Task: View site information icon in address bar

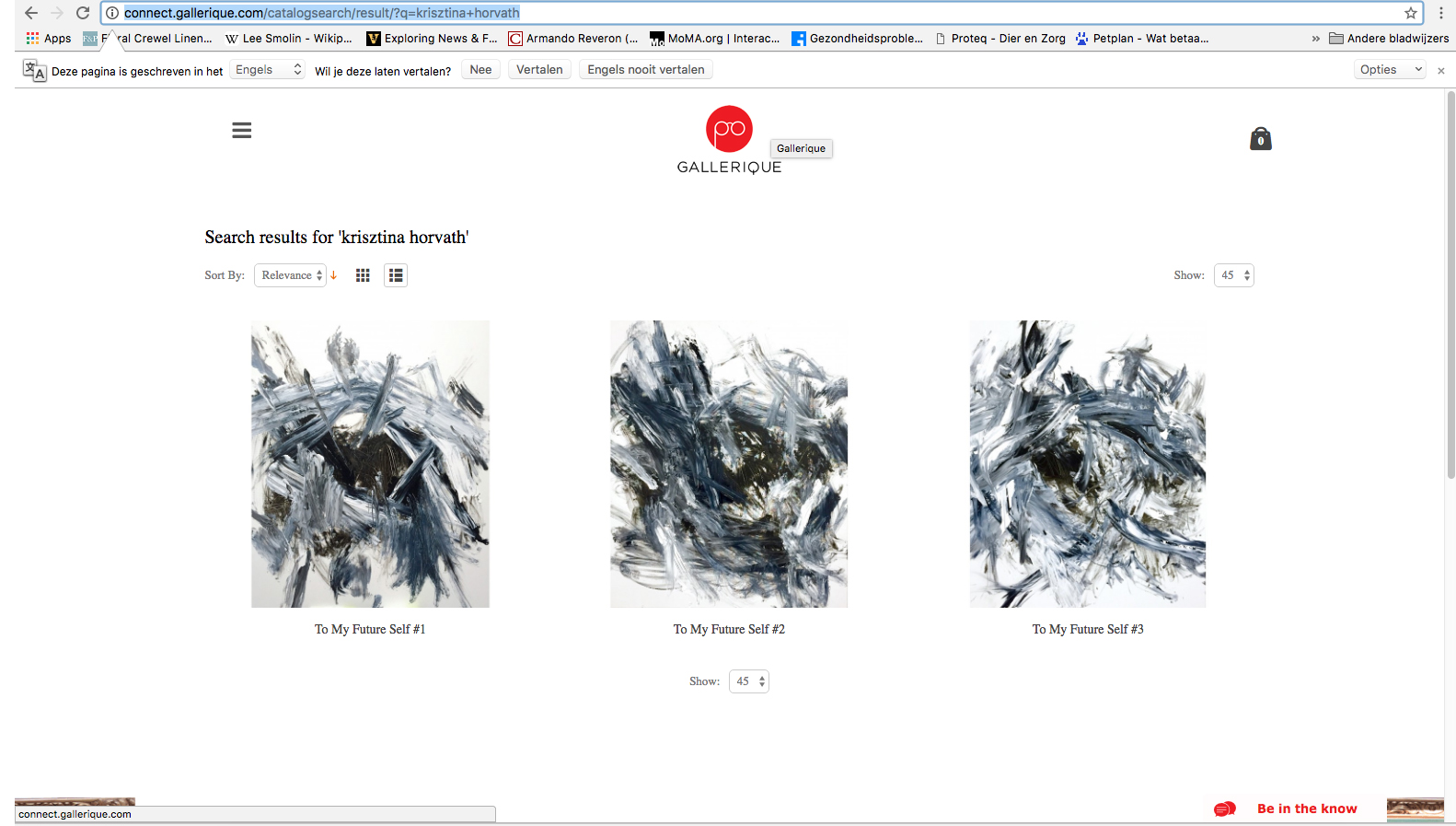Action: click(x=112, y=13)
